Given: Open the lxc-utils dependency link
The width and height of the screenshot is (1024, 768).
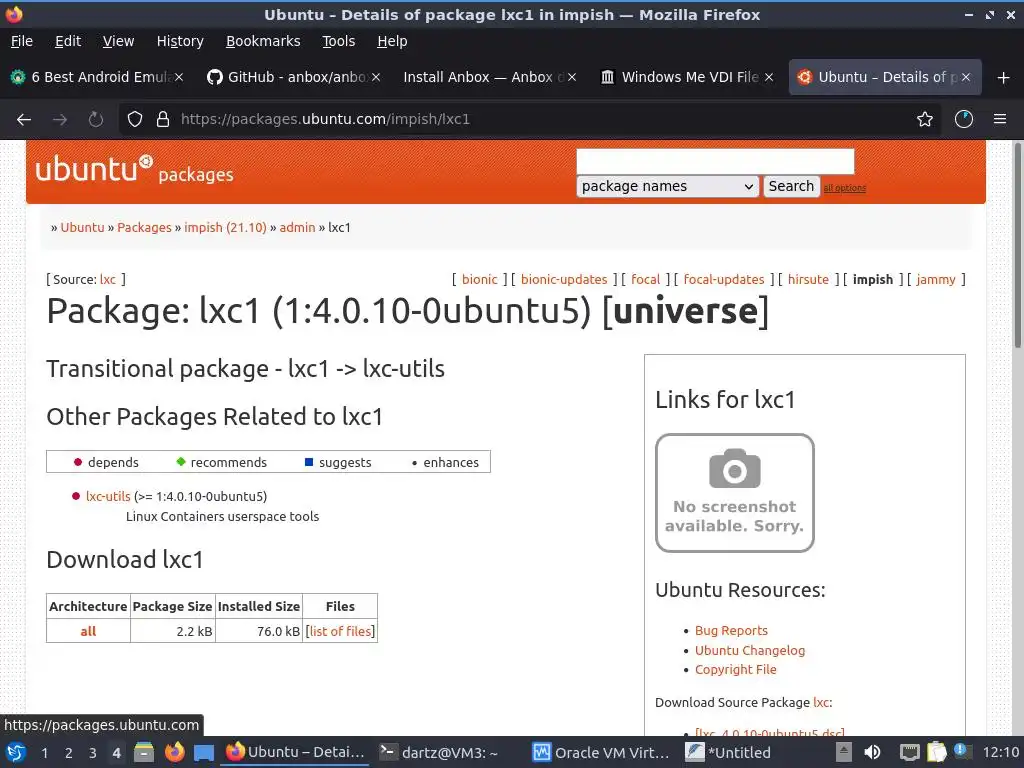Looking at the screenshot, I should click(x=108, y=496).
